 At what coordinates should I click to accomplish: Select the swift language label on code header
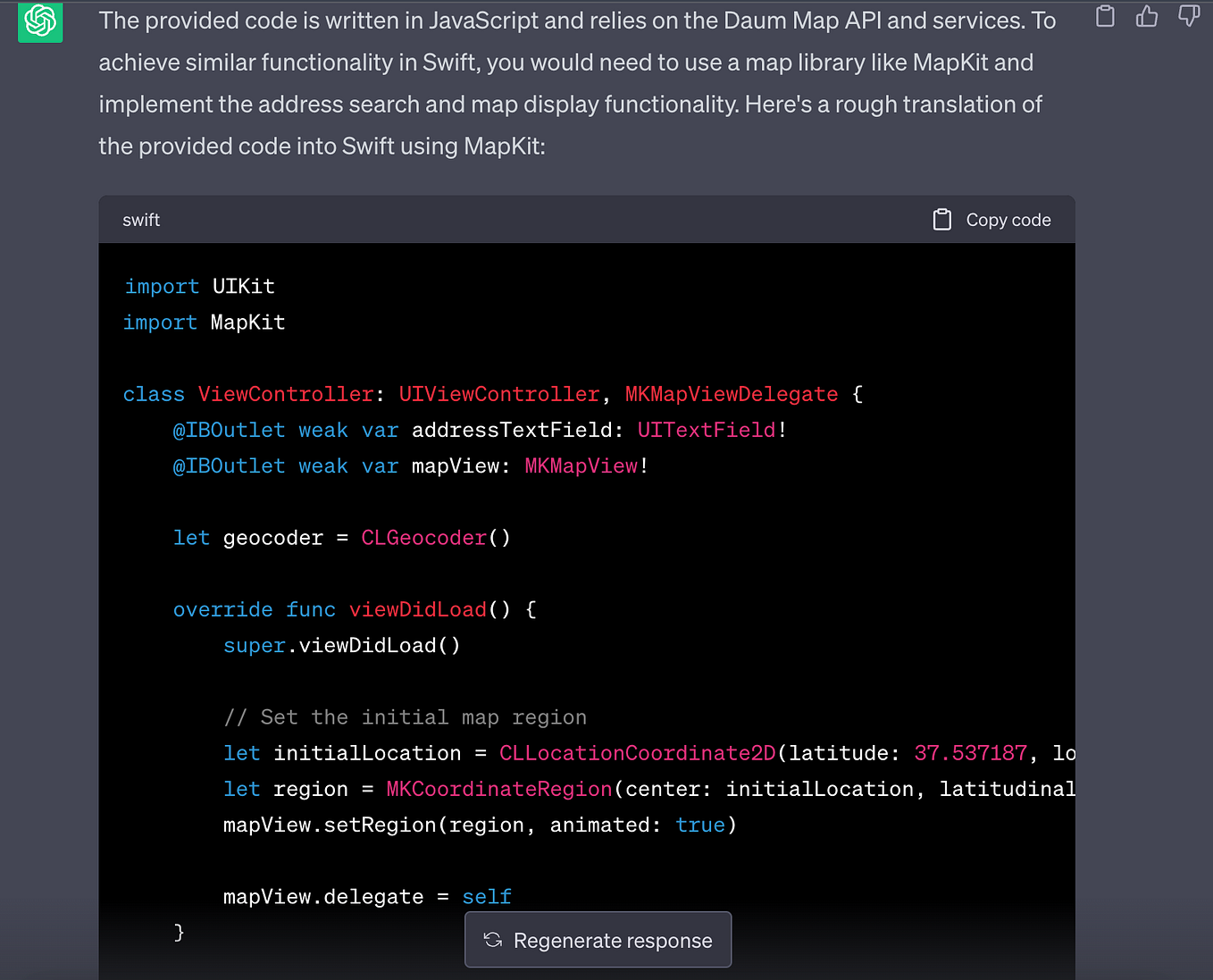(x=141, y=219)
